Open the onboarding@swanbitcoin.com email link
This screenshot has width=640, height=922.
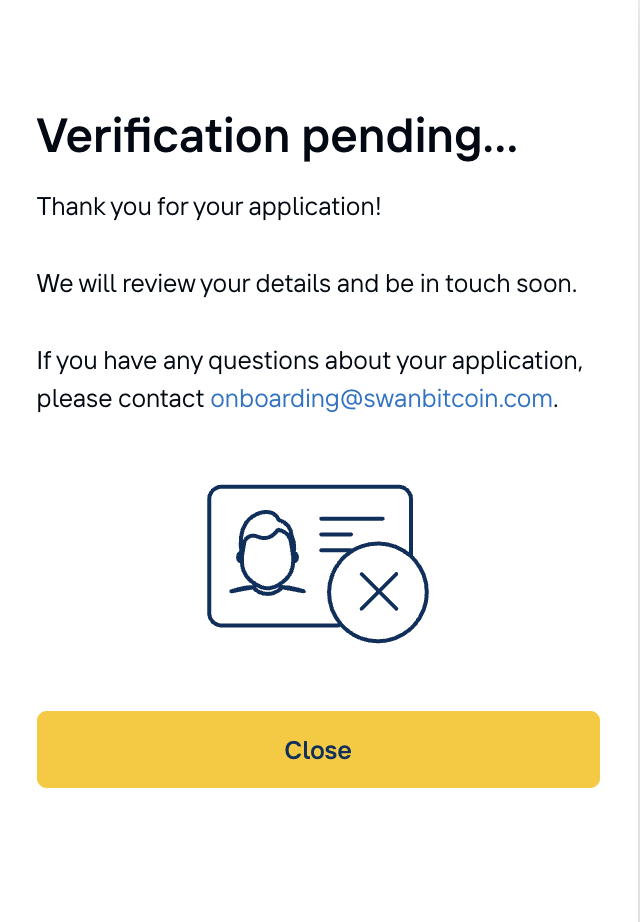click(x=381, y=399)
